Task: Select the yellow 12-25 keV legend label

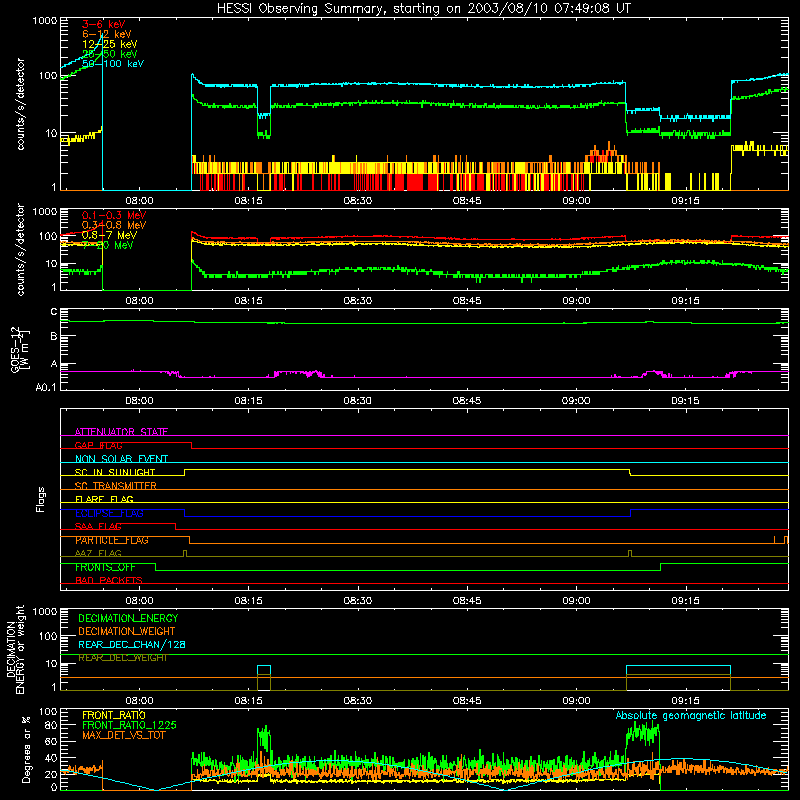Action: (x=110, y=44)
